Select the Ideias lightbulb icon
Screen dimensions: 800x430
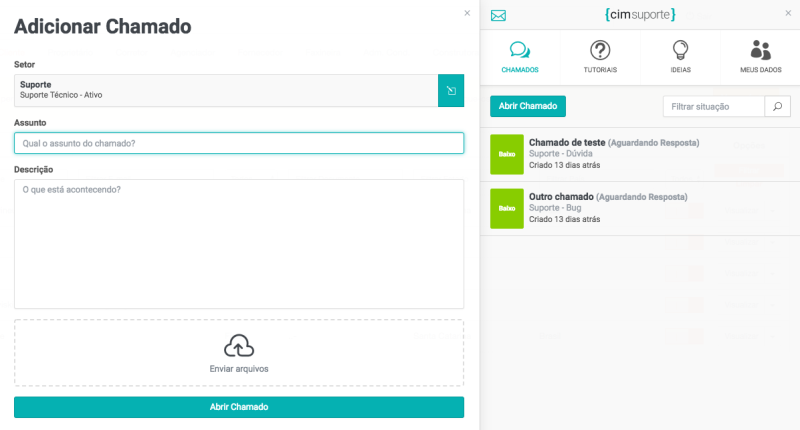click(x=680, y=57)
